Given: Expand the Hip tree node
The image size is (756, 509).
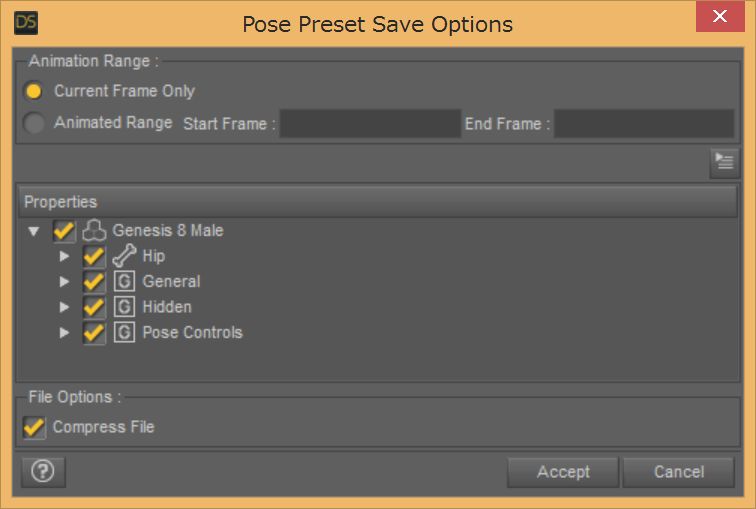Looking at the screenshot, I should click(x=64, y=256).
